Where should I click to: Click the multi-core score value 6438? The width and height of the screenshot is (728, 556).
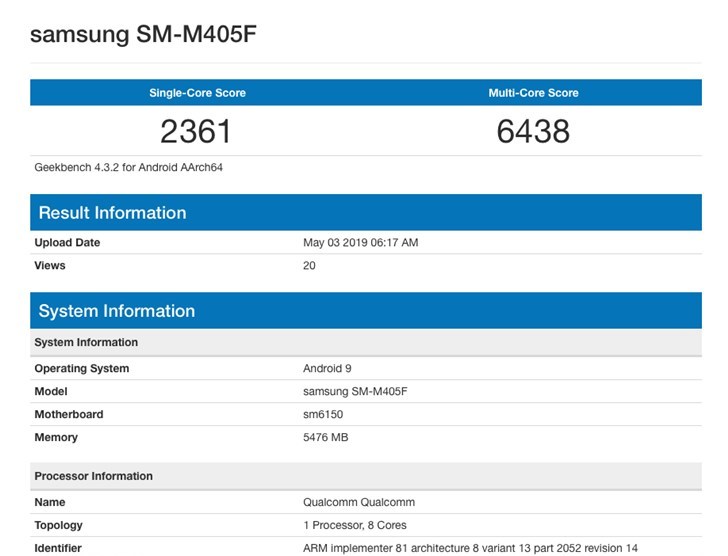[x=533, y=131]
